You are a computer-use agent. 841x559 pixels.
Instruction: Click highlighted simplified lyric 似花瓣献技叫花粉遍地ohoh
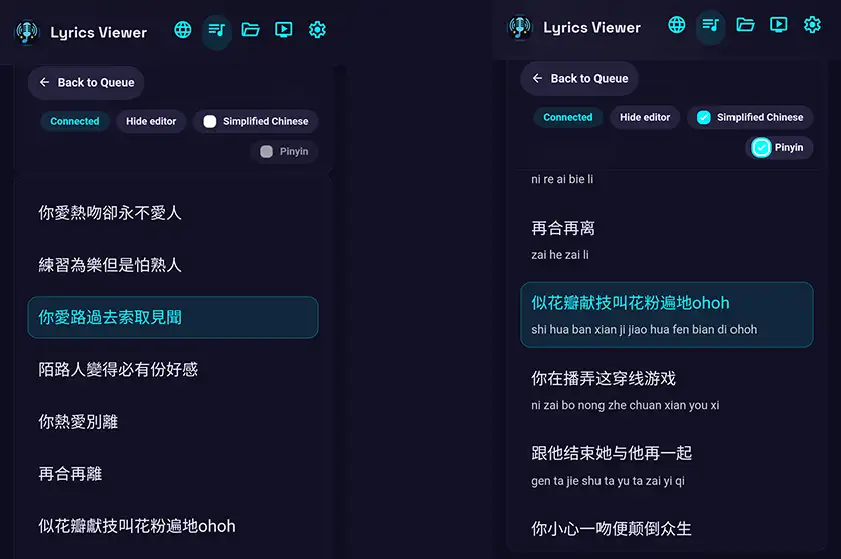click(630, 303)
